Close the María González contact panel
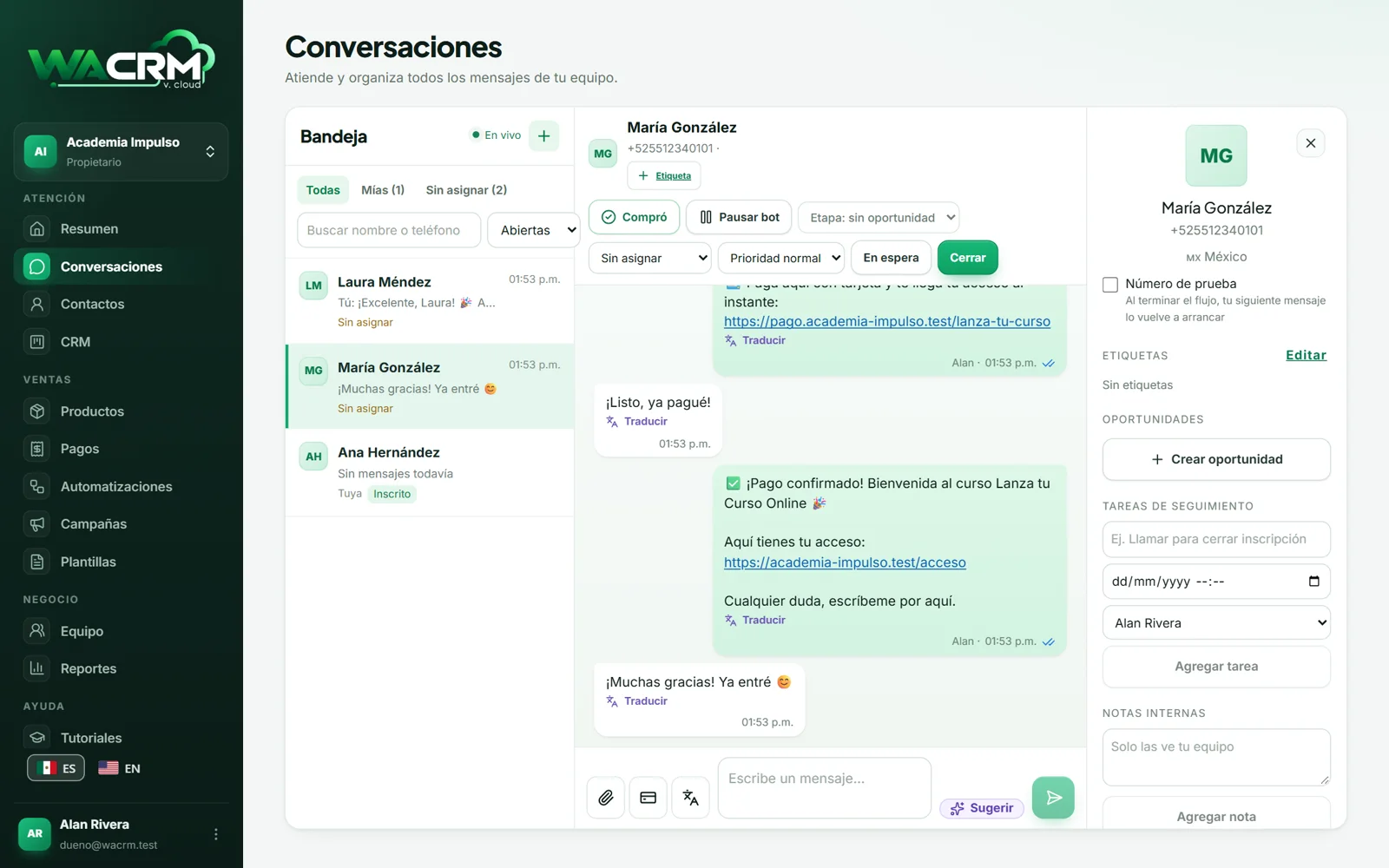 pos(1311,143)
